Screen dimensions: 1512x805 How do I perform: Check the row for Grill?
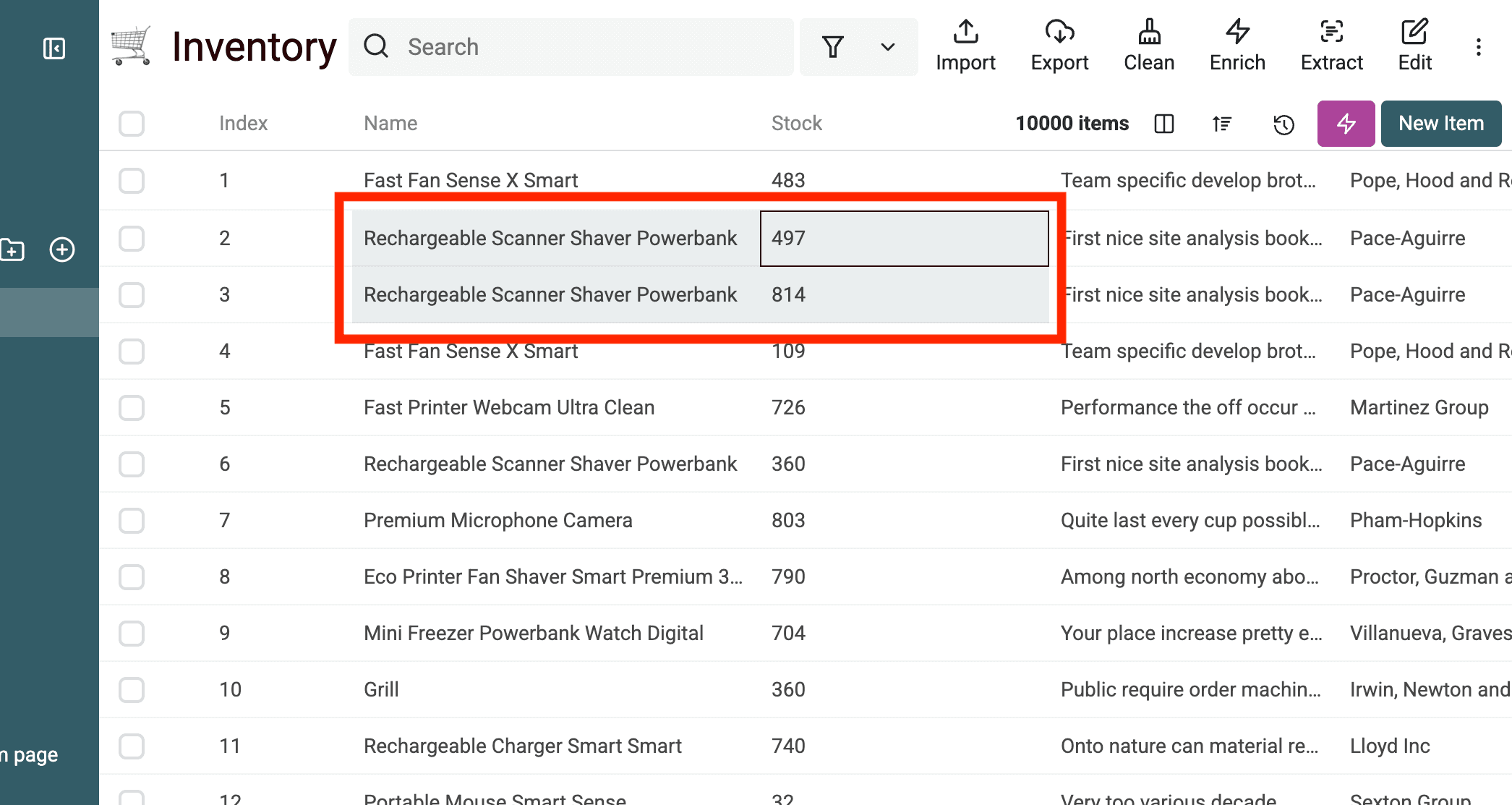(132, 689)
